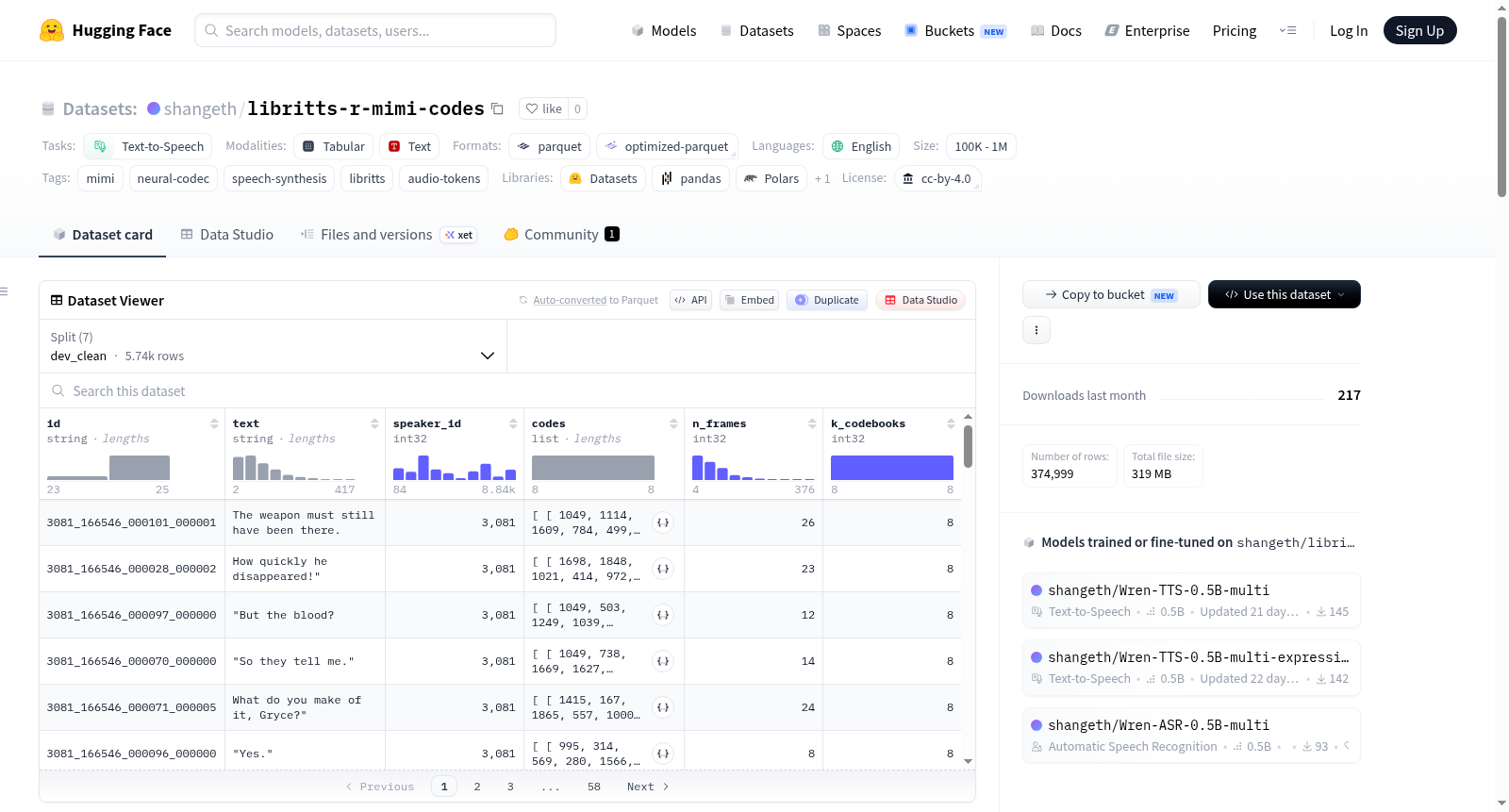The width and height of the screenshot is (1509, 812).
Task: Sort by the speaker_id column
Action: coord(513,423)
